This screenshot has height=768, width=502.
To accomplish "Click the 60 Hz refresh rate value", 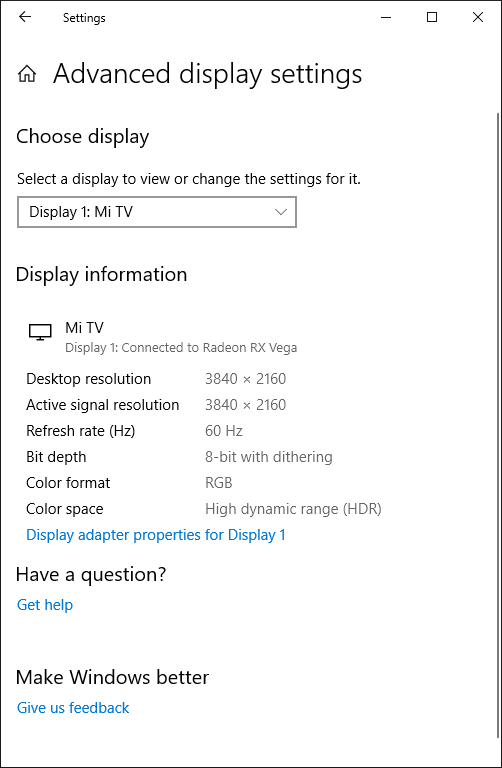I will (224, 431).
